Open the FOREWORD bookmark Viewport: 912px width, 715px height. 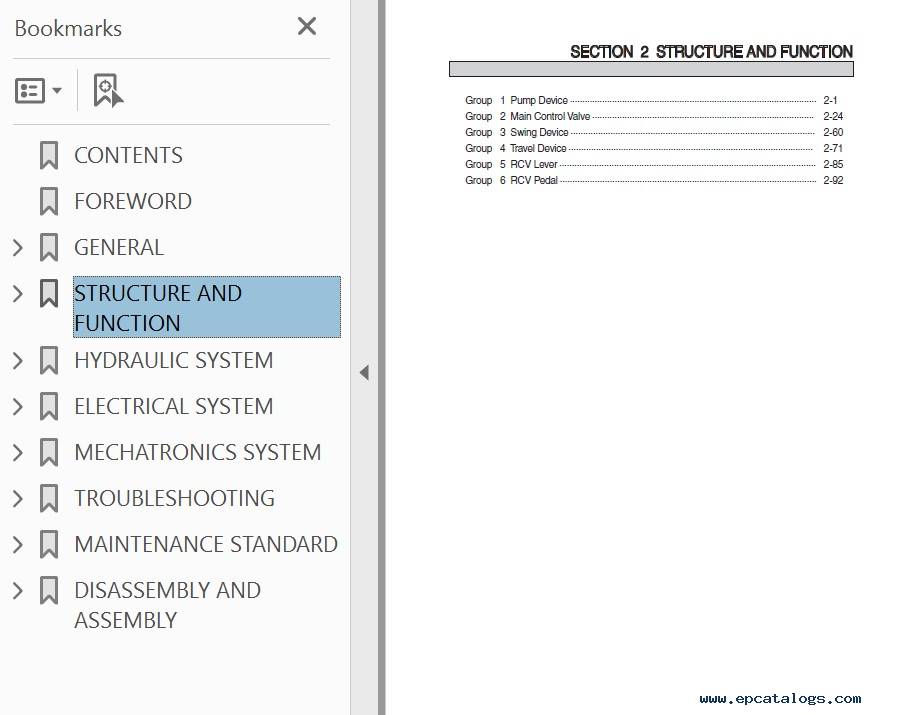(133, 201)
